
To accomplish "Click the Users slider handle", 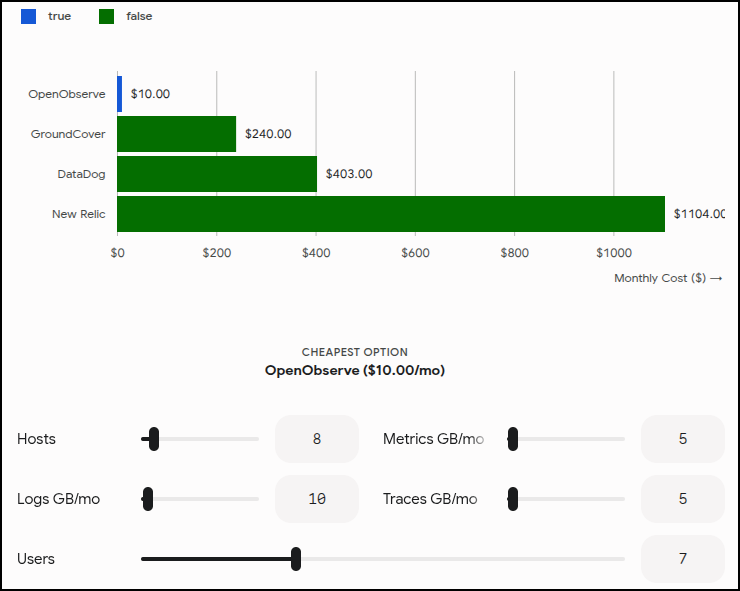I will [x=296, y=559].
